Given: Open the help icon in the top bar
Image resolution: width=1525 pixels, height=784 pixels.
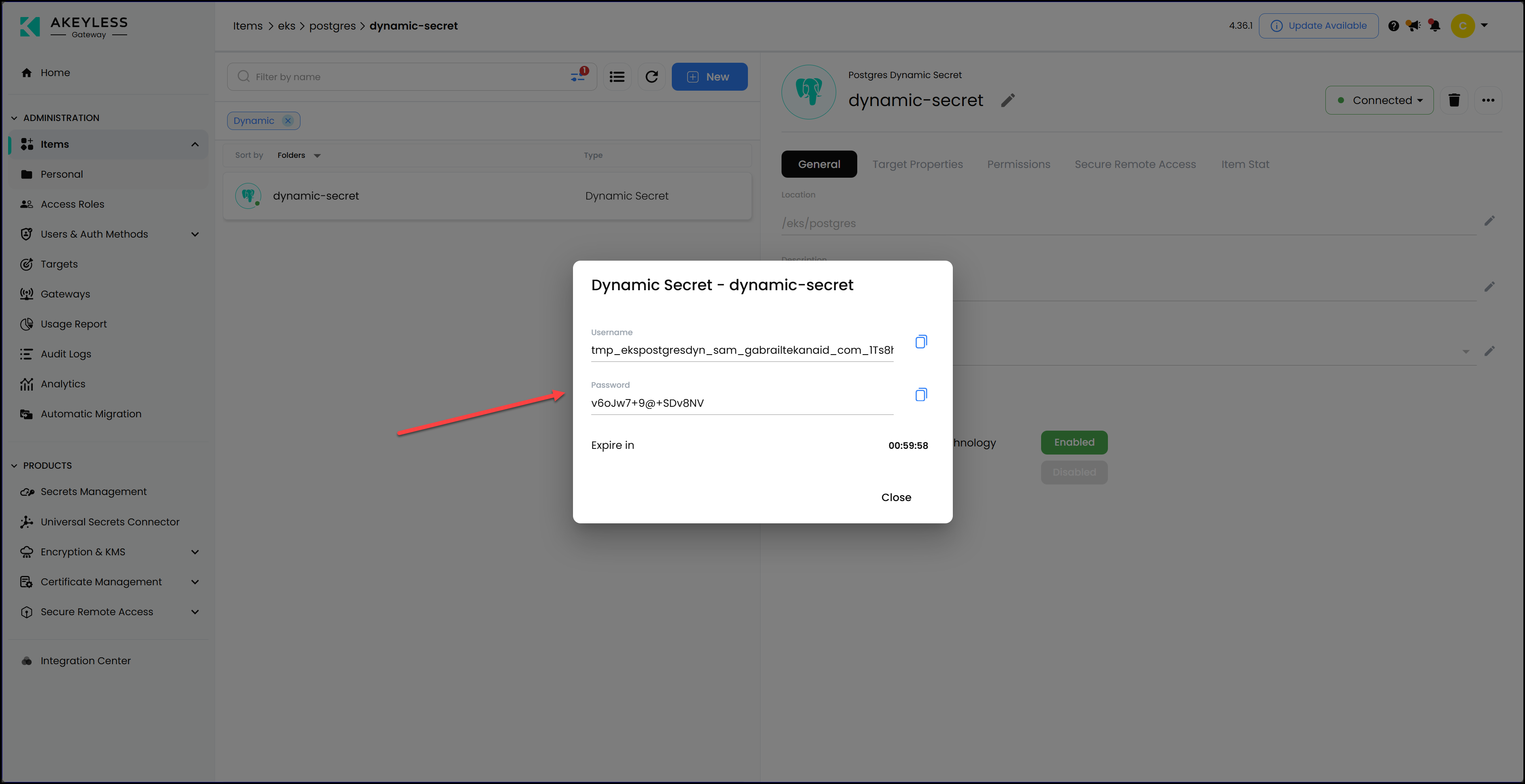Looking at the screenshot, I should click(1393, 25).
